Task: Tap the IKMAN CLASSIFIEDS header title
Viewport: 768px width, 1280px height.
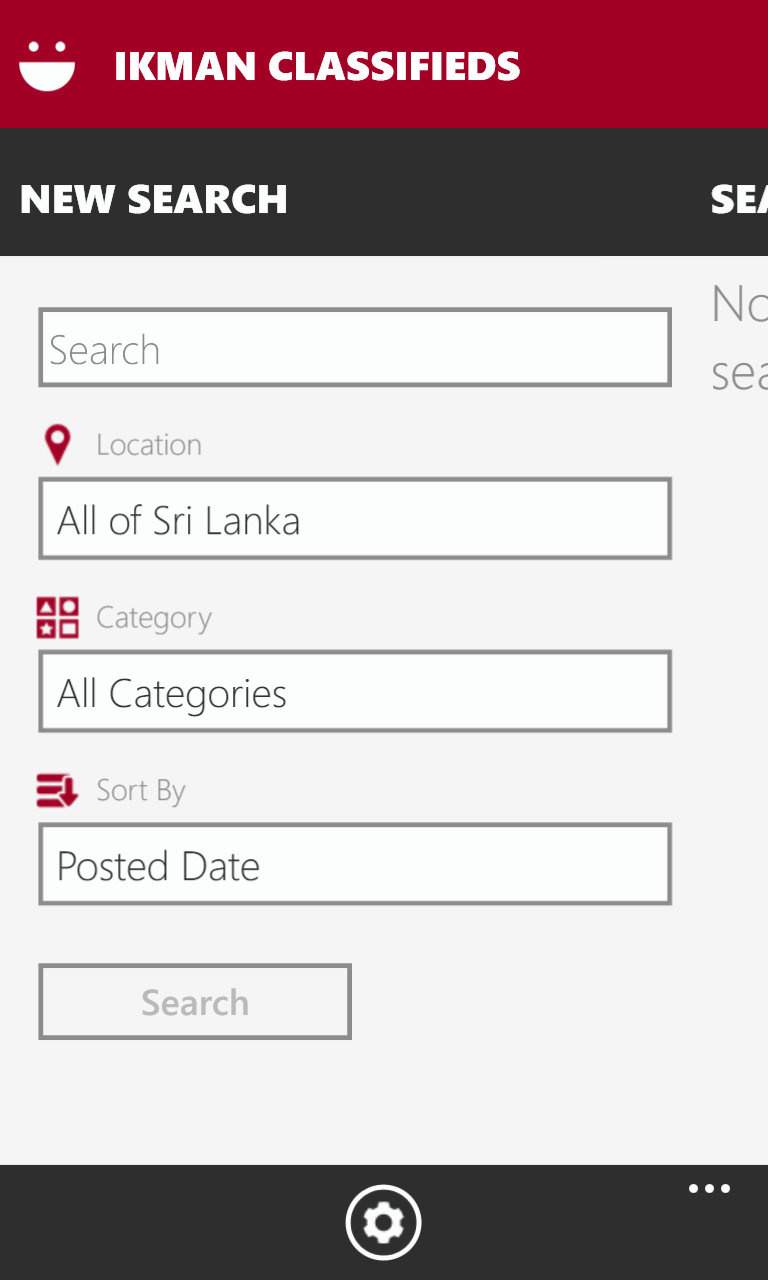Action: pyautogui.click(x=317, y=66)
